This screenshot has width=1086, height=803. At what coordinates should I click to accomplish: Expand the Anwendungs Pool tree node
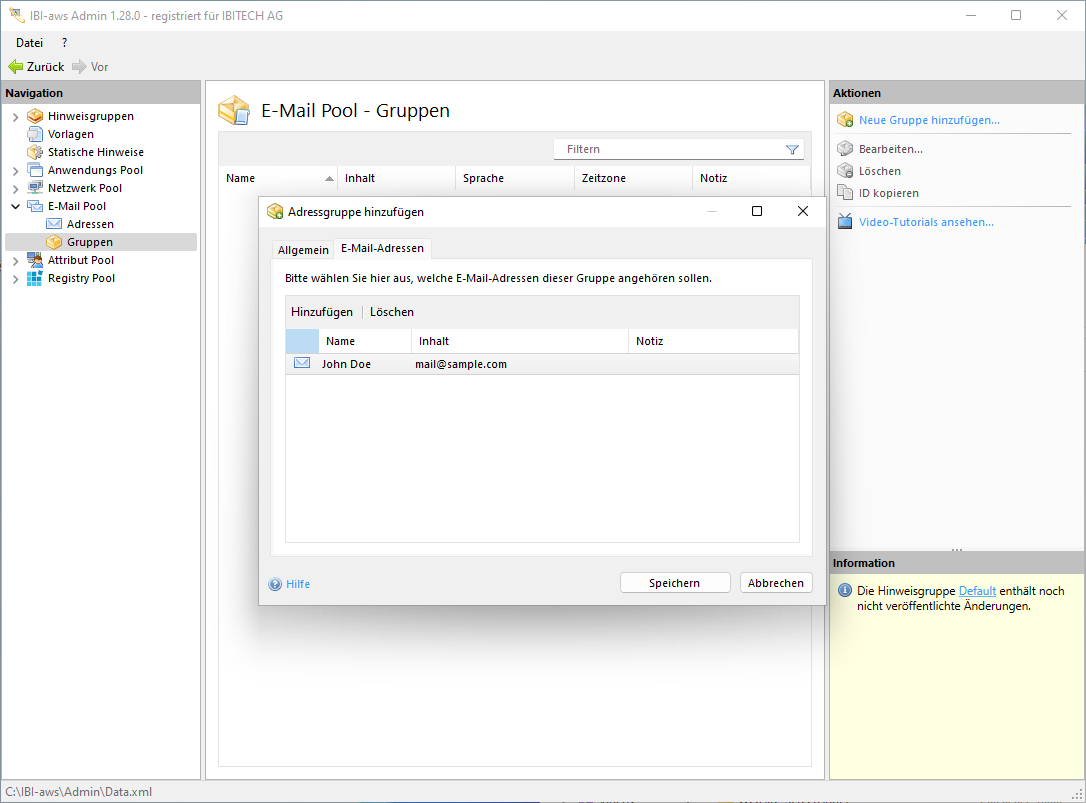(15, 171)
